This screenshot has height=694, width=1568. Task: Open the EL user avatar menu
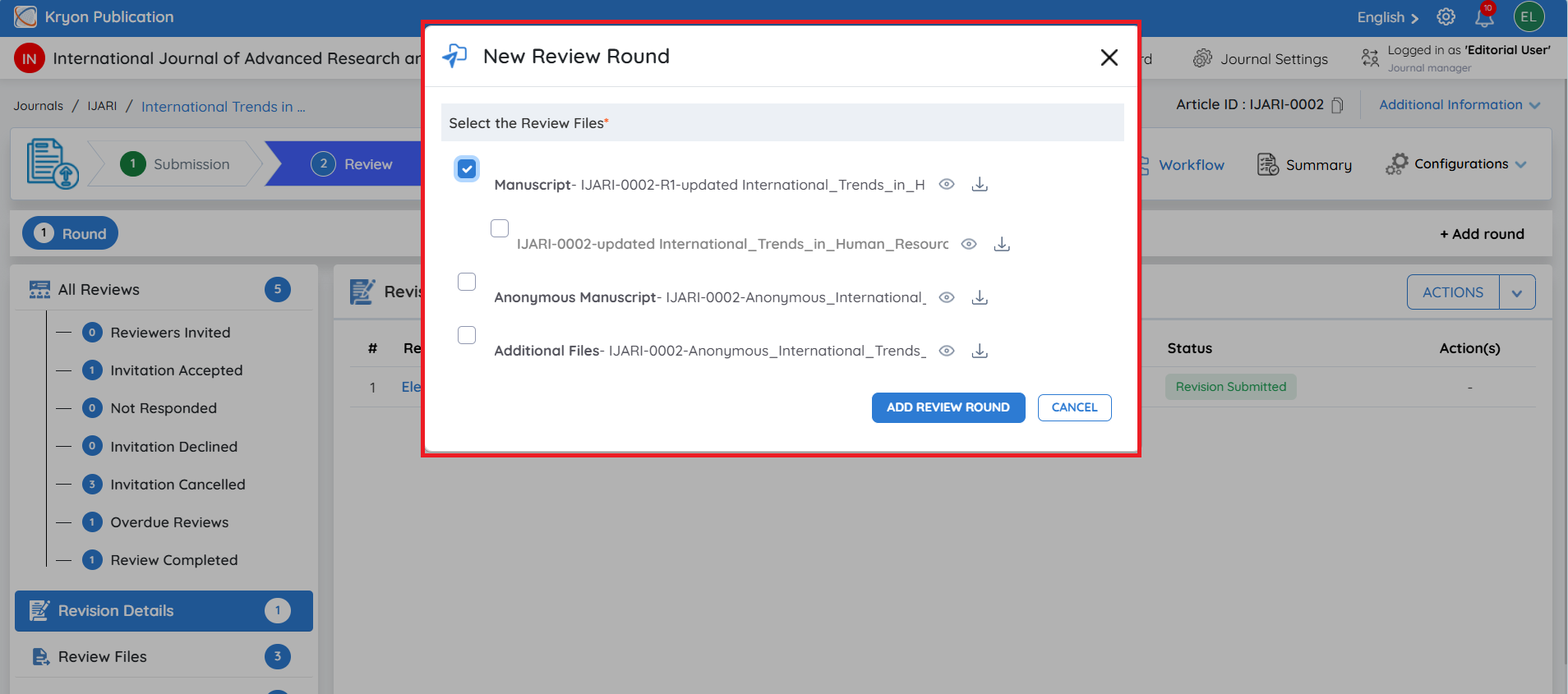point(1529,17)
